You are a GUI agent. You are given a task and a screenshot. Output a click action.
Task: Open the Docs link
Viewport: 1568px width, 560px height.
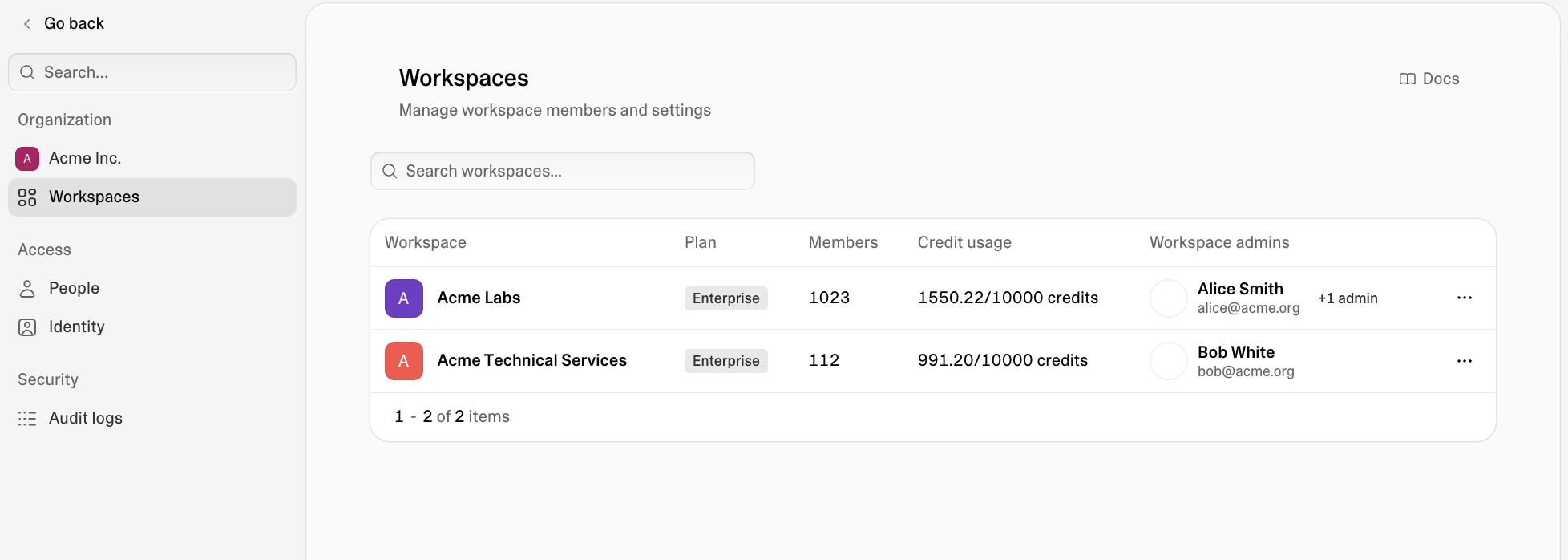1429,79
